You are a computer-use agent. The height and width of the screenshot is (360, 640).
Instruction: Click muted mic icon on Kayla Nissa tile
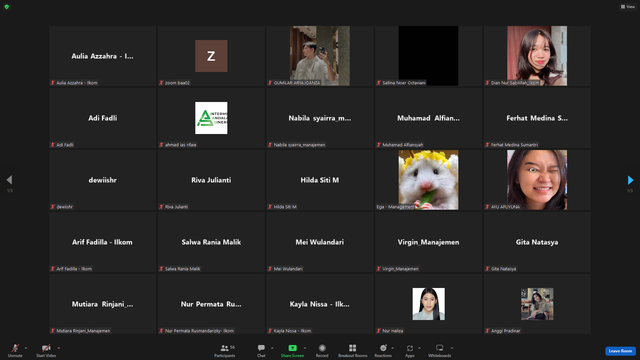pos(270,331)
